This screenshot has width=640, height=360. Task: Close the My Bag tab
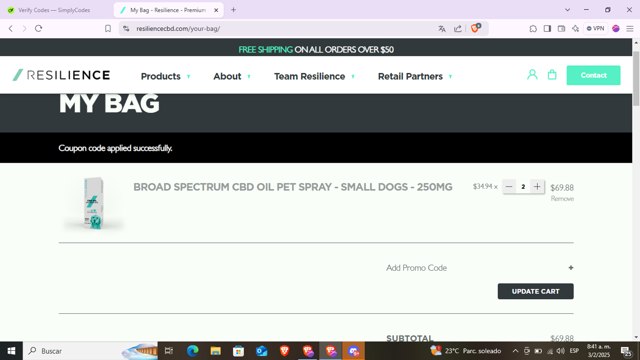click(x=216, y=10)
